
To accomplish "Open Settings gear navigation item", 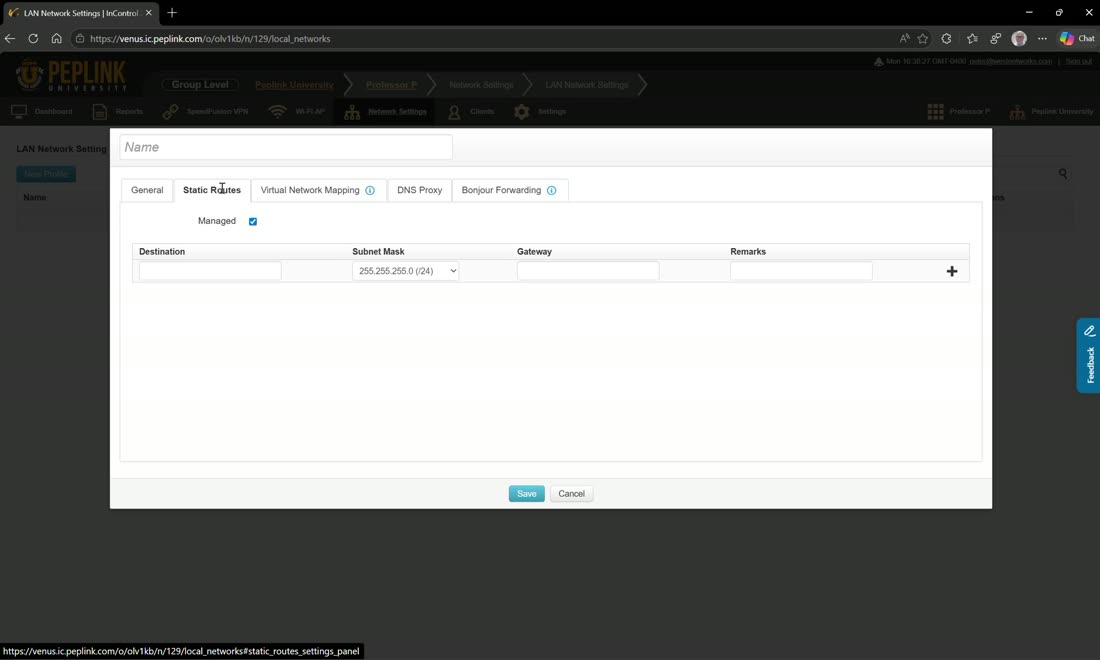I will [540, 112].
